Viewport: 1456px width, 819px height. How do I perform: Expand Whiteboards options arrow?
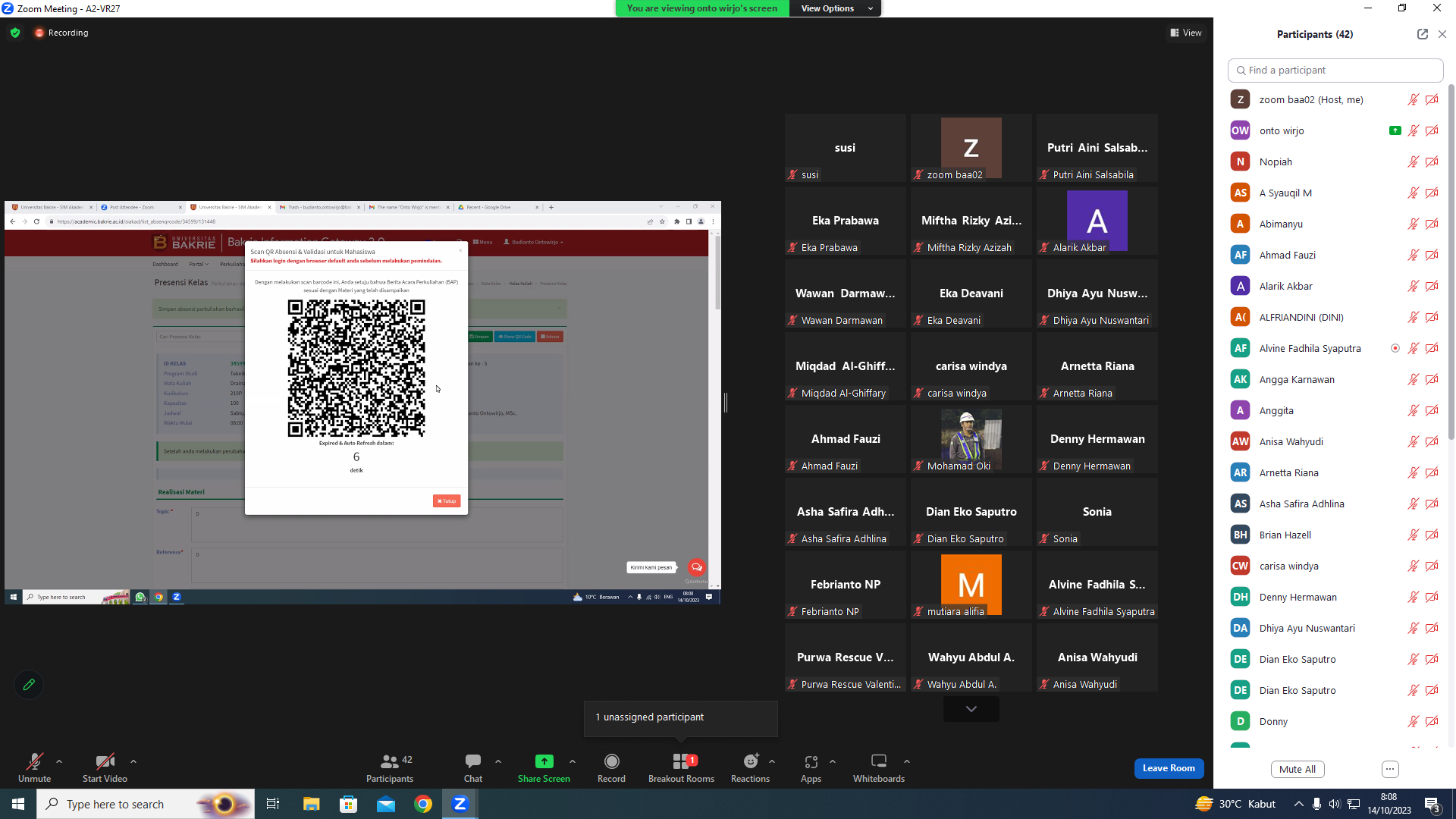point(907,761)
